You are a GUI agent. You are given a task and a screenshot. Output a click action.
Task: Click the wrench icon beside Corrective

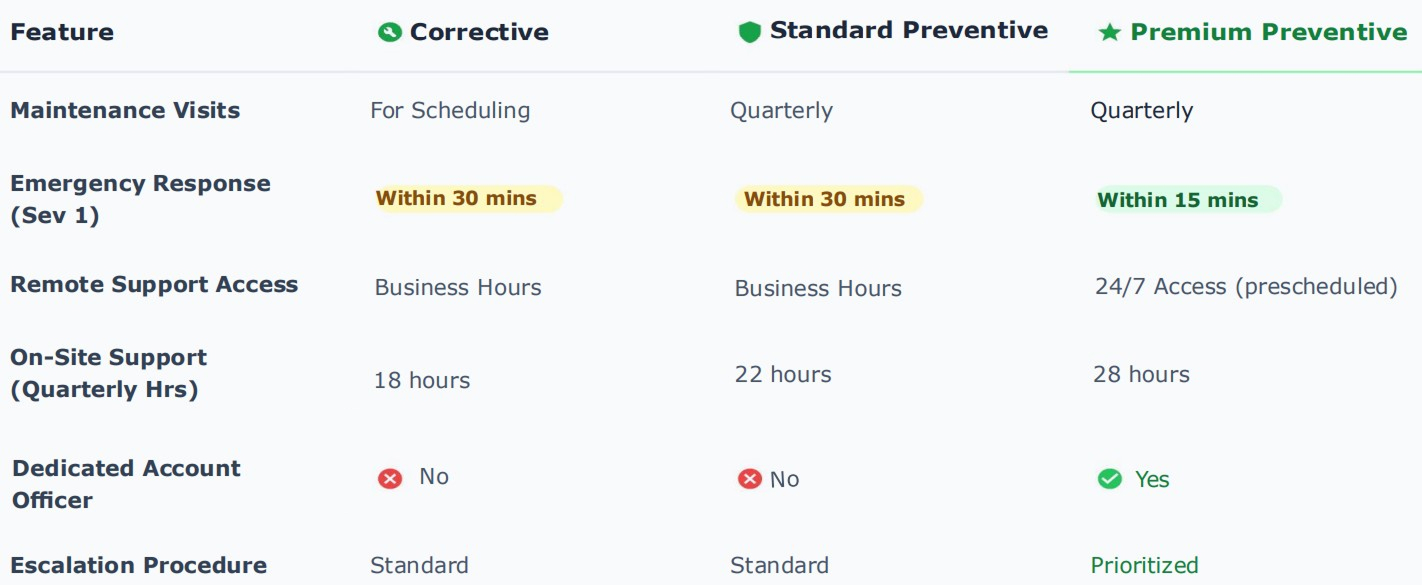(x=389, y=33)
